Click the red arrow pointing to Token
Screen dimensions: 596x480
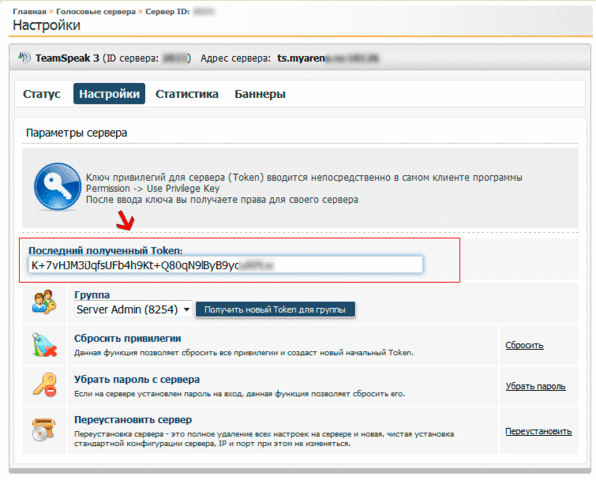[x=125, y=220]
